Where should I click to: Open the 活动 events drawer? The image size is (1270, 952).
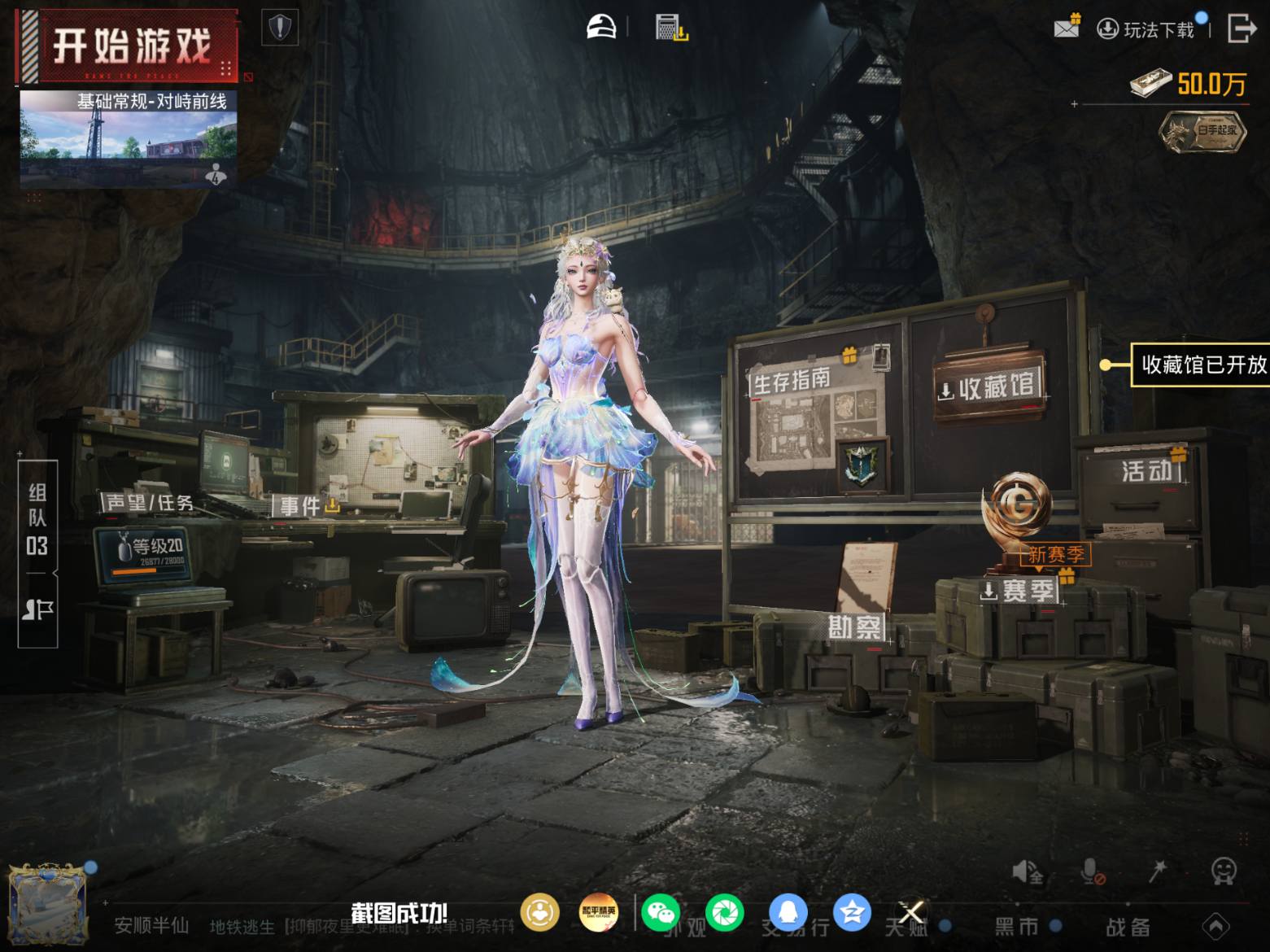[x=1147, y=470]
